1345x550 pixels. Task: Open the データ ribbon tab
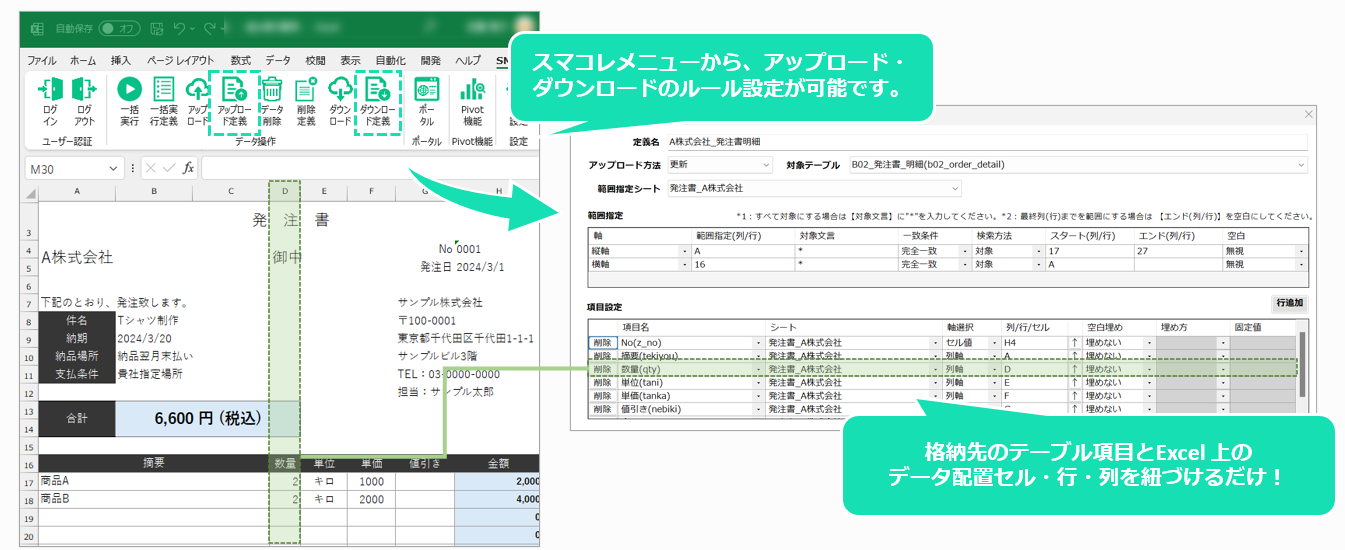point(278,60)
